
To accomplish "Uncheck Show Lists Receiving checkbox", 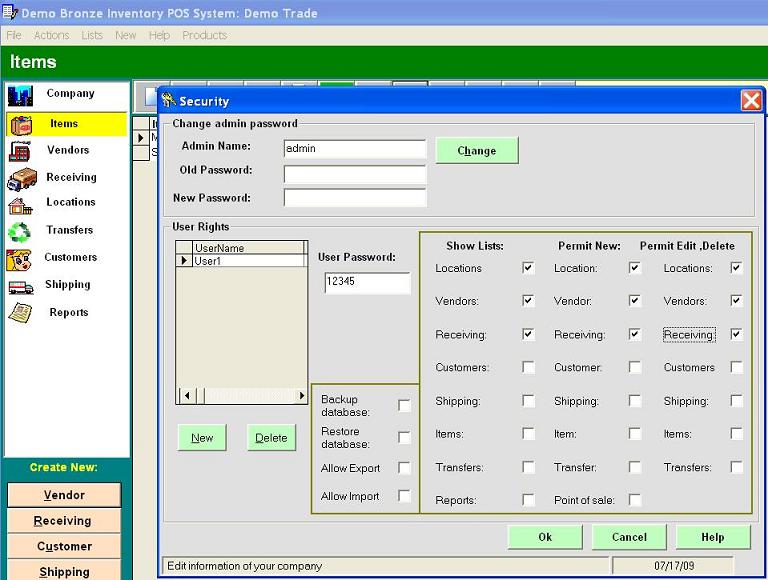I will pyautogui.click(x=528, y=335).
